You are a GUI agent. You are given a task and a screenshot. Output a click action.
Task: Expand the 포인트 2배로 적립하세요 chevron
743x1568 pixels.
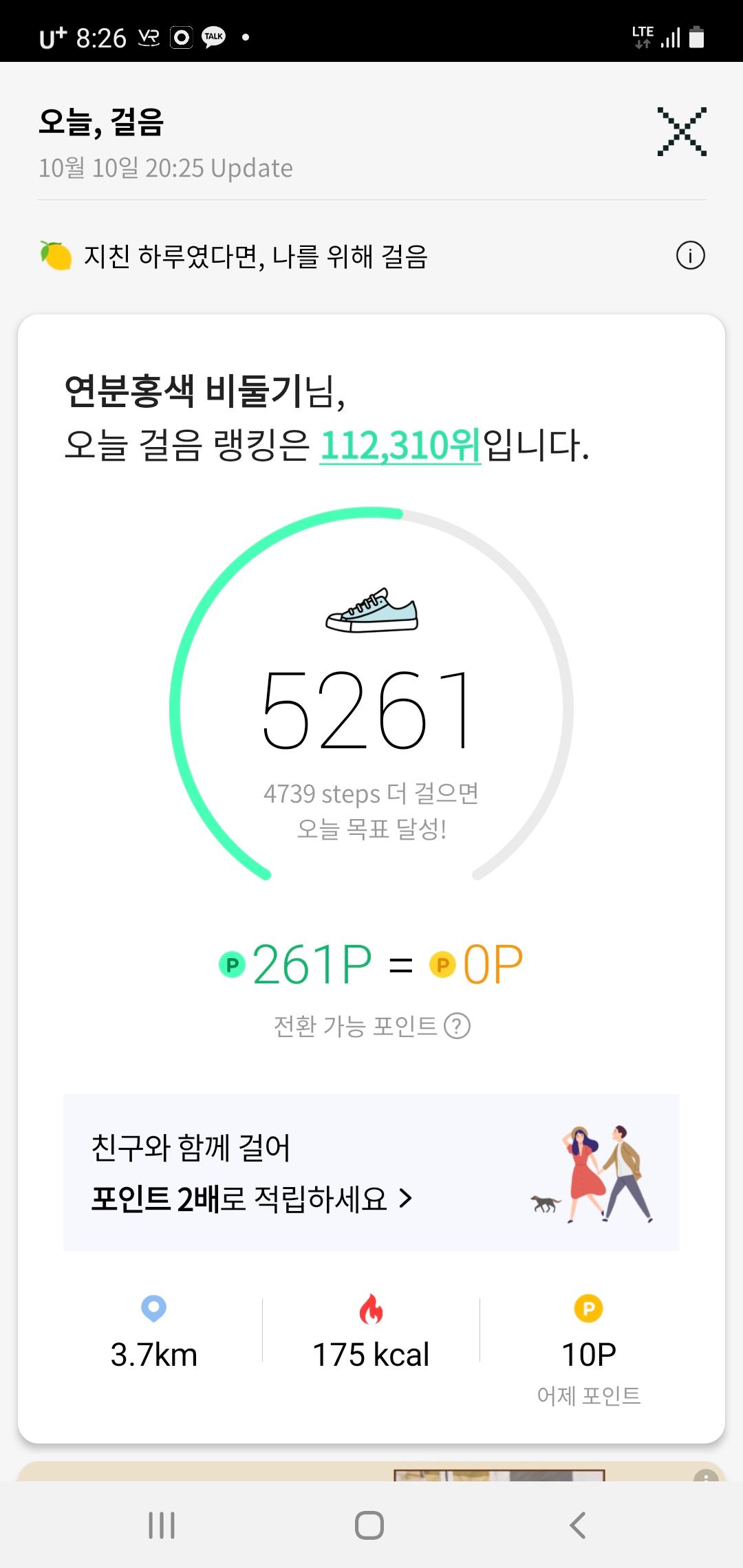click(x=406, y=1199)
